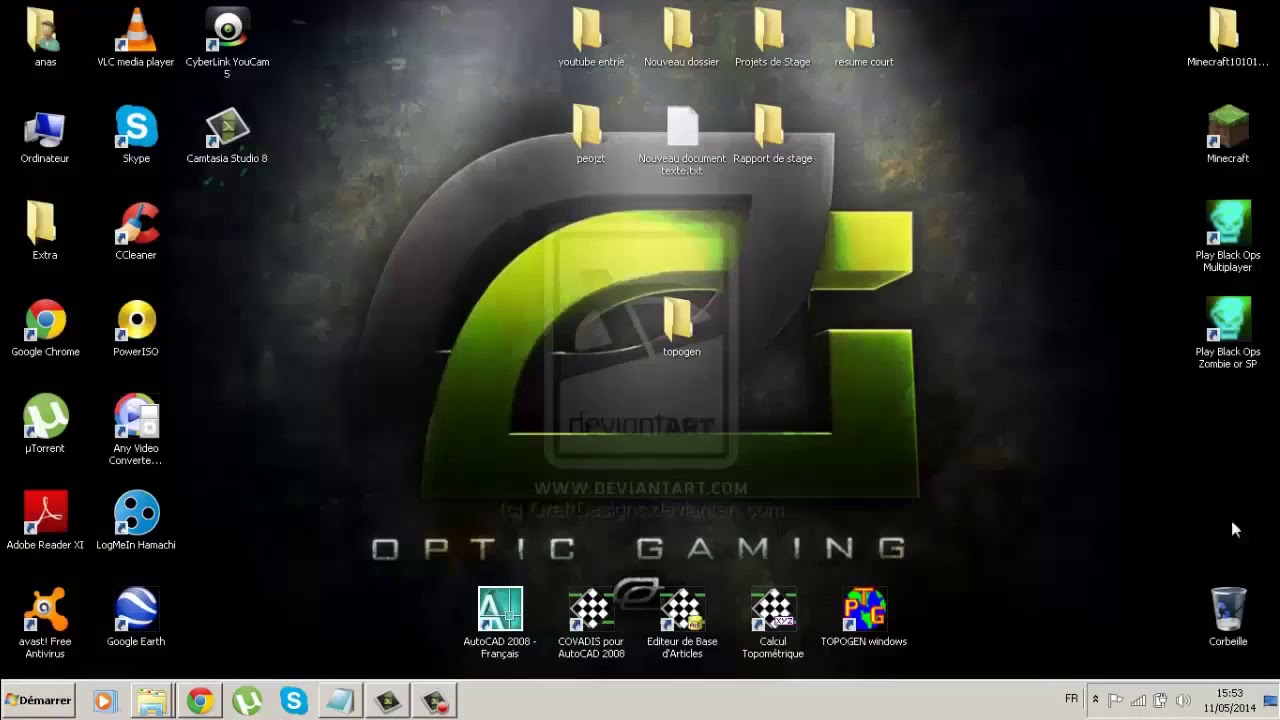Viewport: 1280px width, 720px height.
Task: Open the Projets de Stage folder
Action: (x=773, y=38)
